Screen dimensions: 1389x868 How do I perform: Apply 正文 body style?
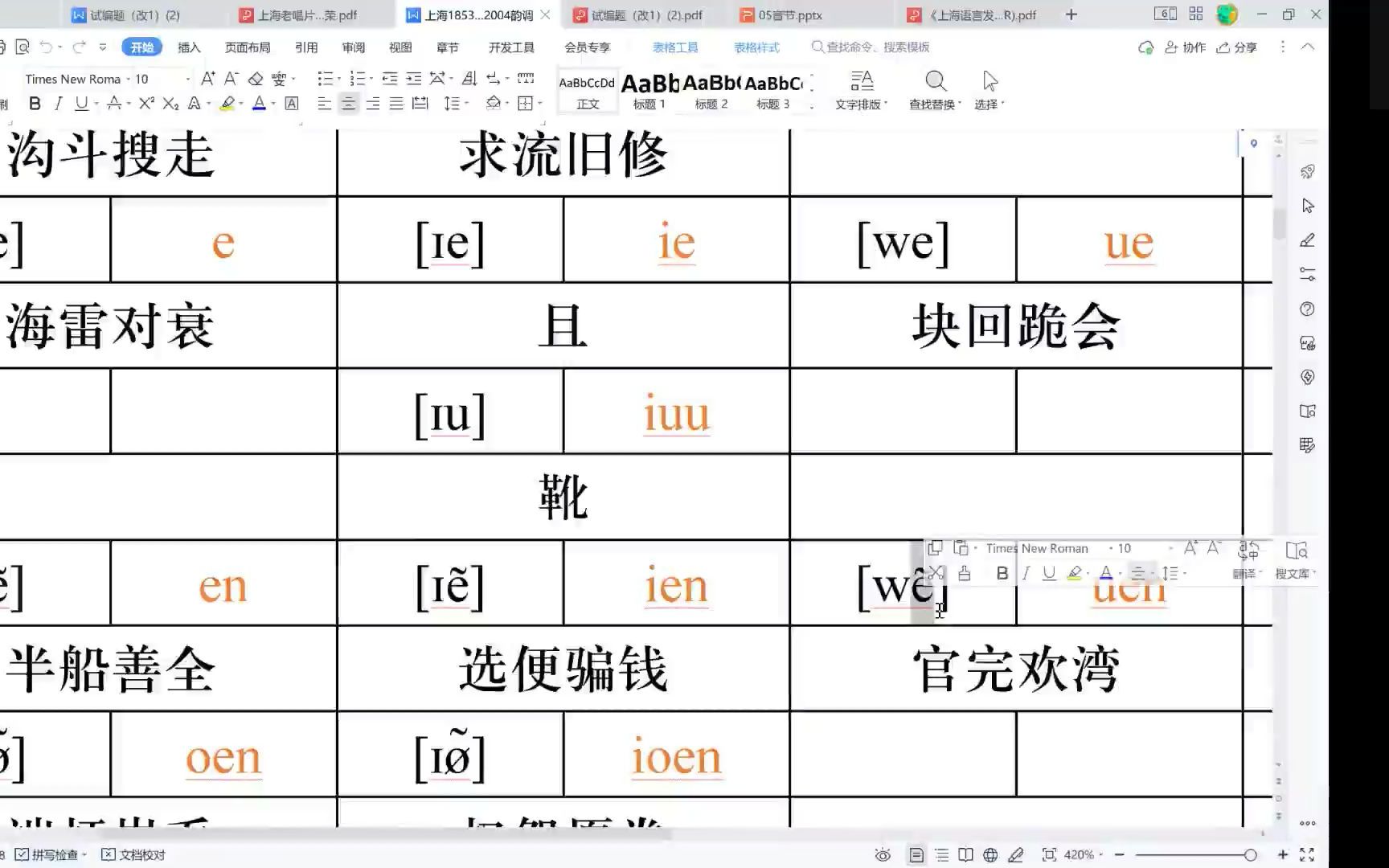588,91
